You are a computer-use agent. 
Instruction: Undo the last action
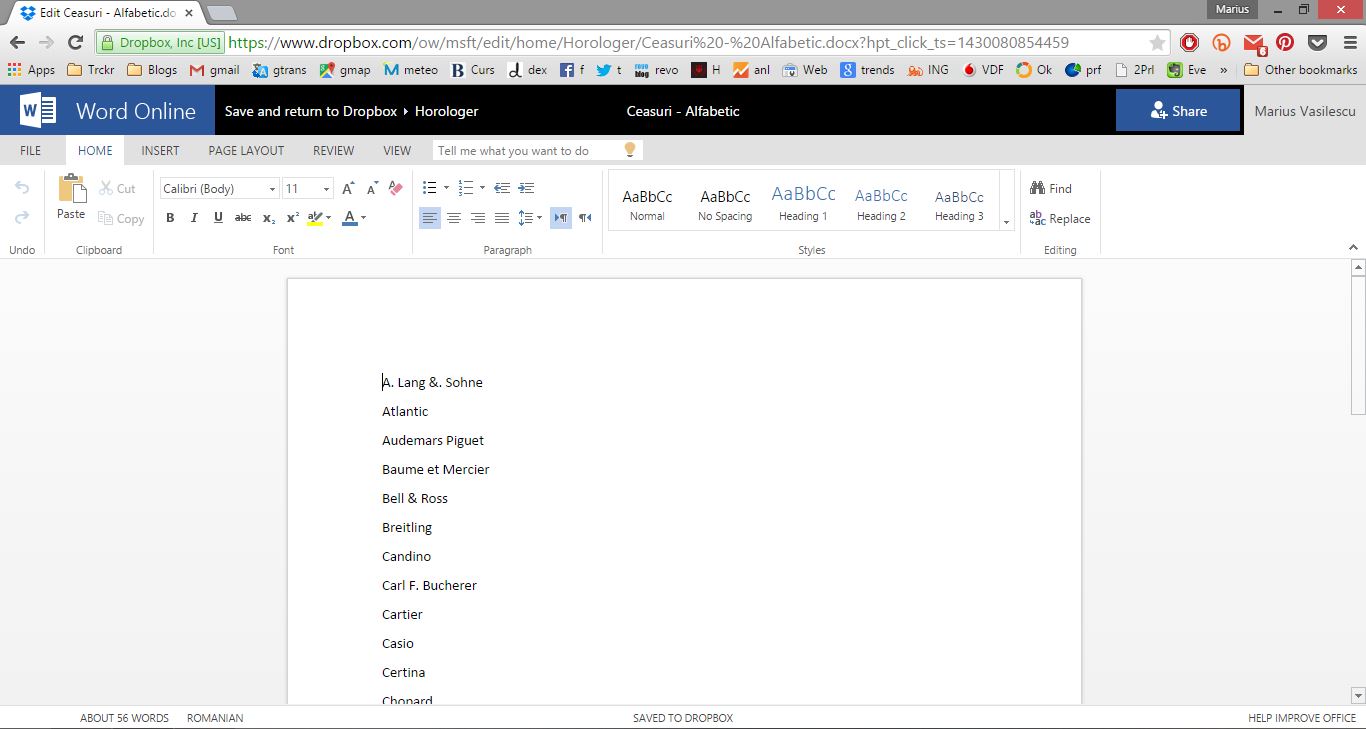[22, 188]
